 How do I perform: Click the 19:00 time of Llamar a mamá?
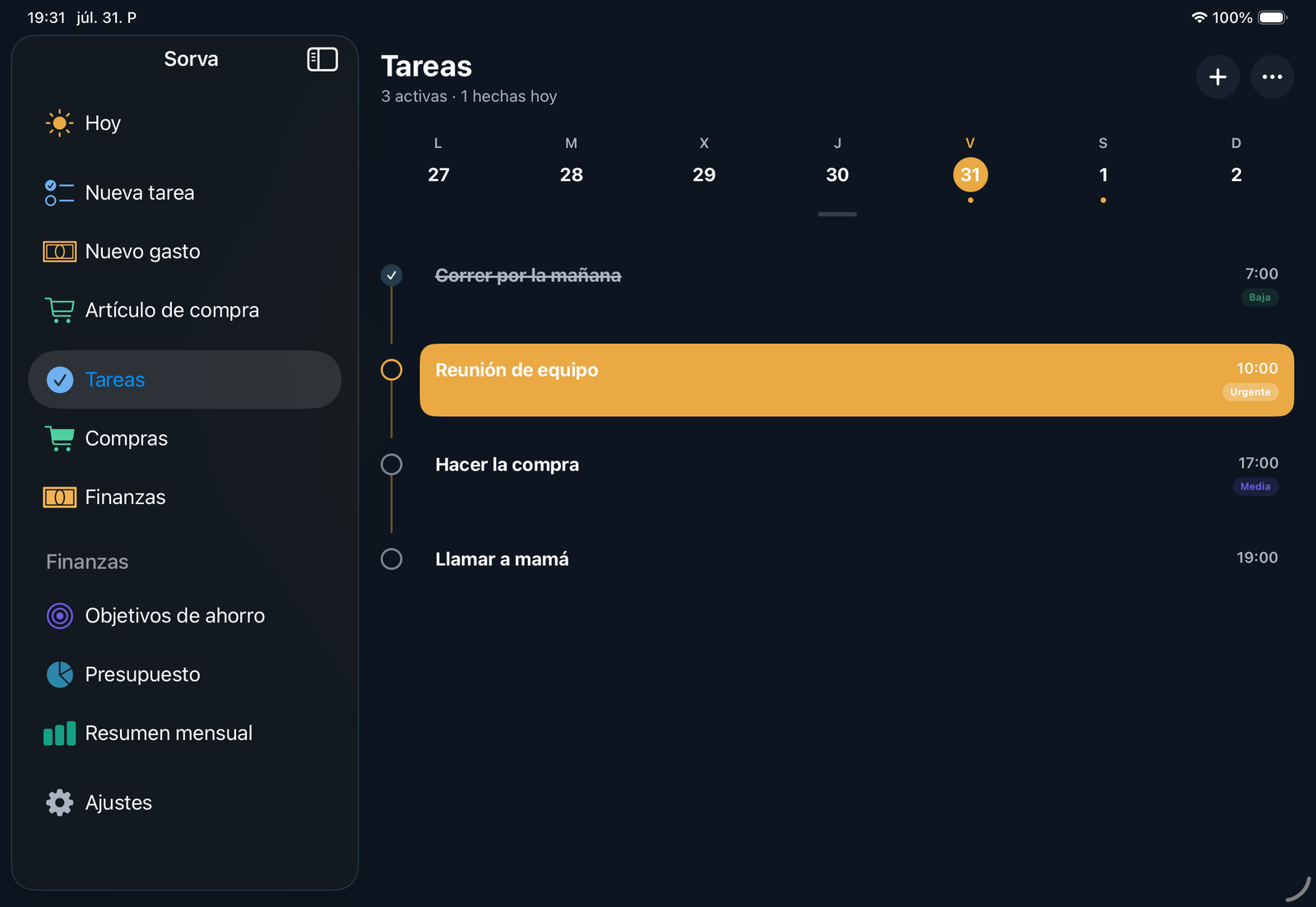click(x=1258, y=558)
